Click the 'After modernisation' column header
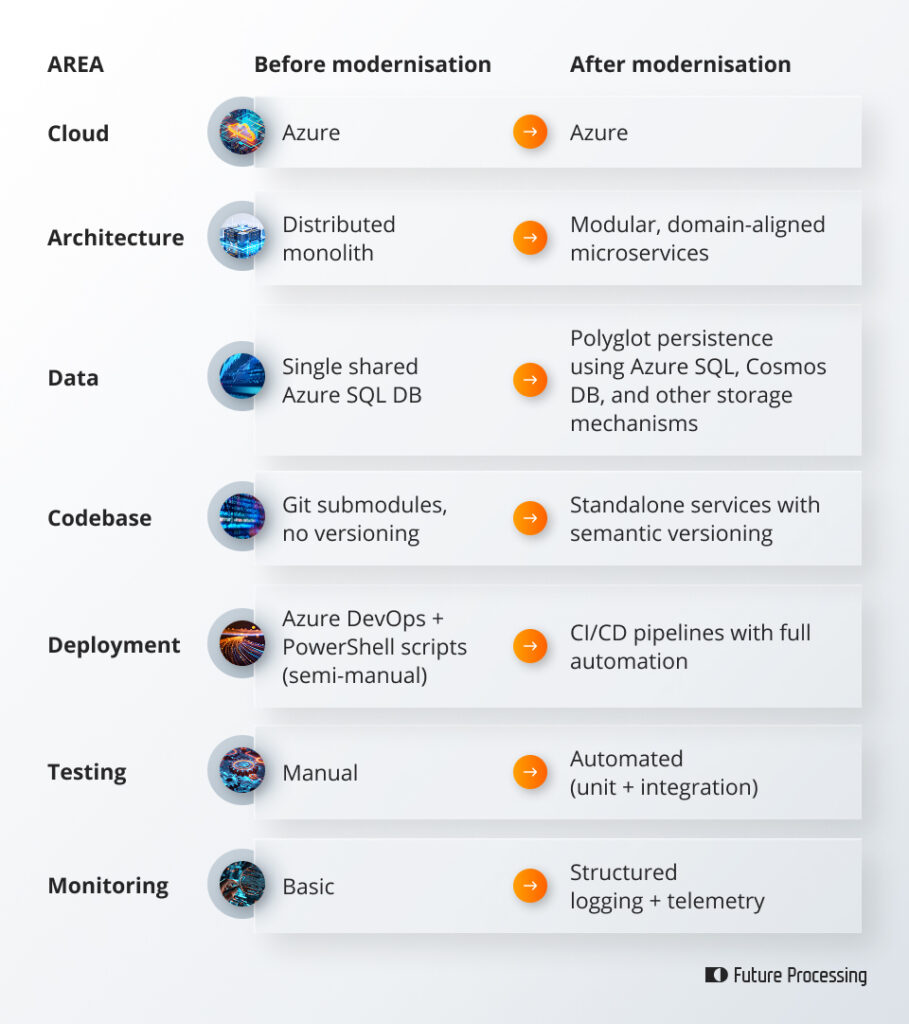This screenshot has width=909, height=1024. pyautogui.click(x=680, y=65)
